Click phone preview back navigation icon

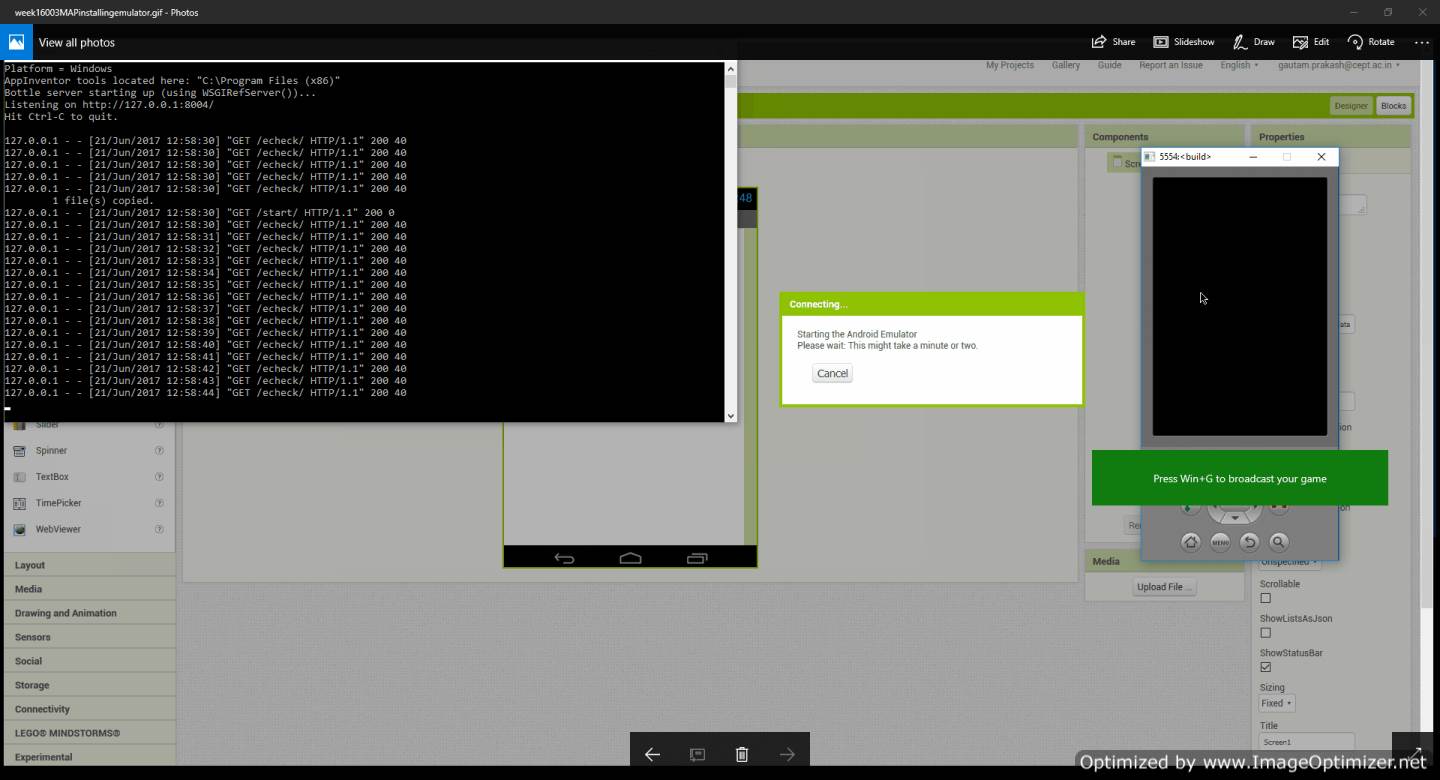[564, 558]
